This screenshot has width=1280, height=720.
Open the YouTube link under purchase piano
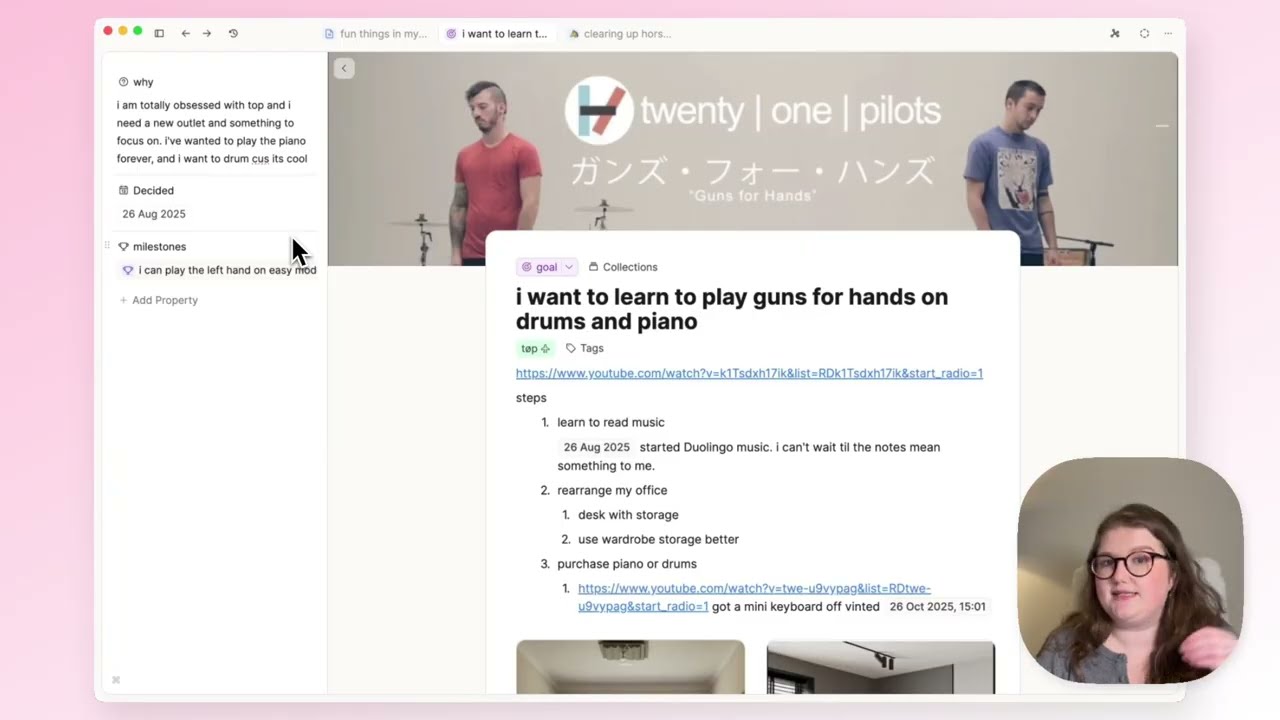754,597
